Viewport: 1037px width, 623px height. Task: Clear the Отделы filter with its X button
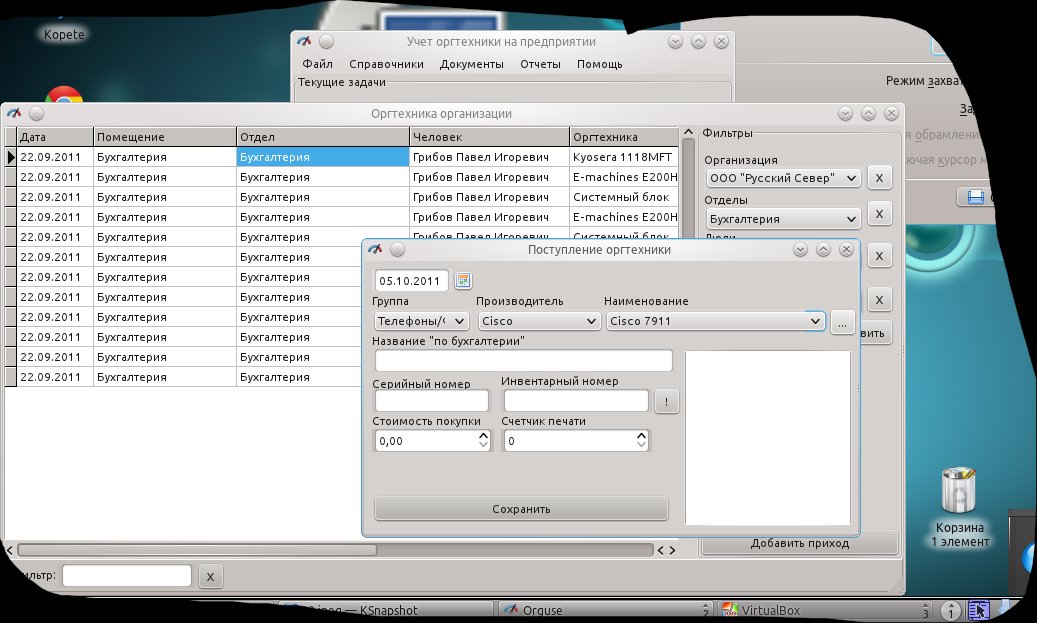coord(879,213)
